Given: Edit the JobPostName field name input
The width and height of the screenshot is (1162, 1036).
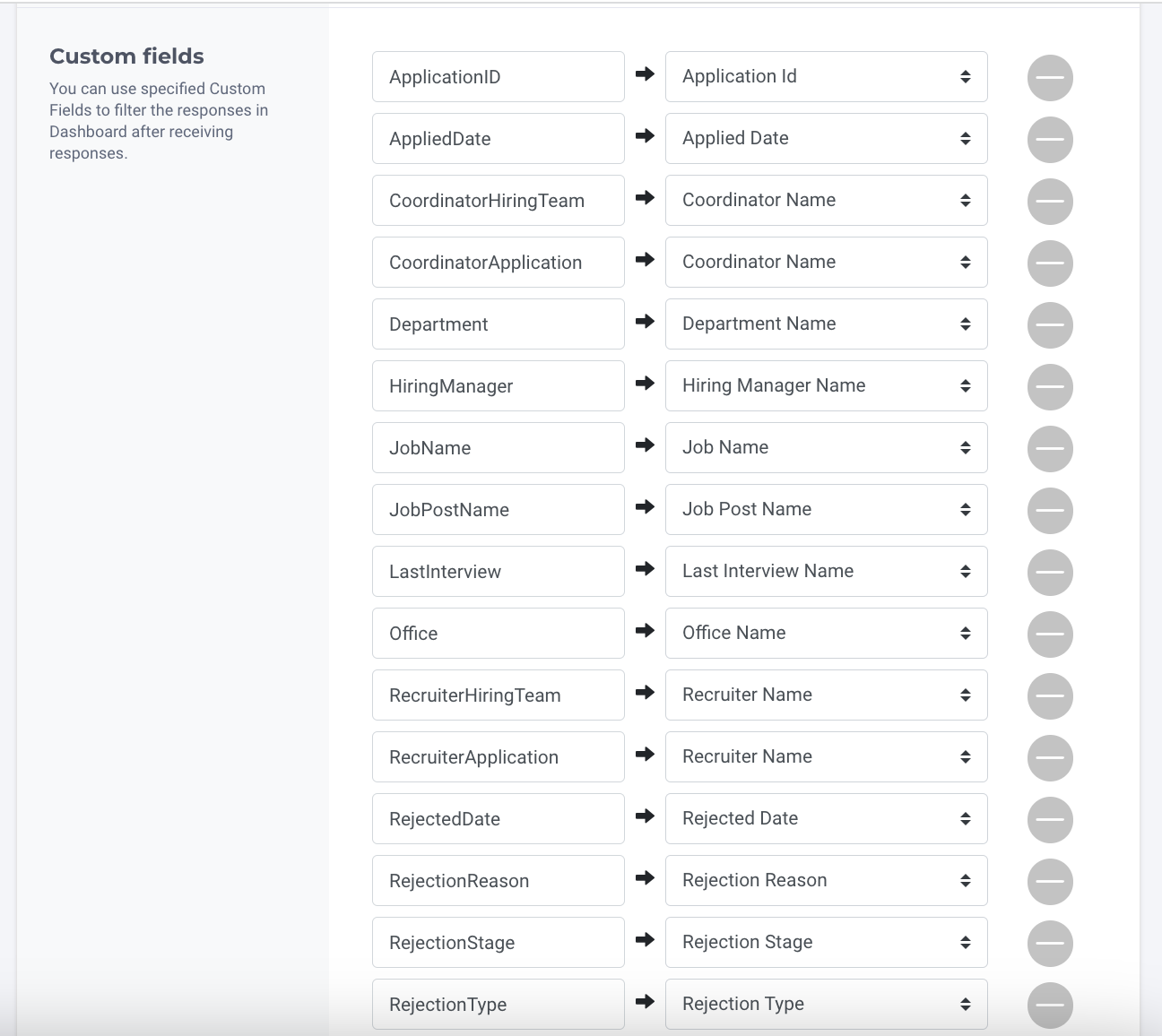Looking at the screenshot, I should (498, 509).
